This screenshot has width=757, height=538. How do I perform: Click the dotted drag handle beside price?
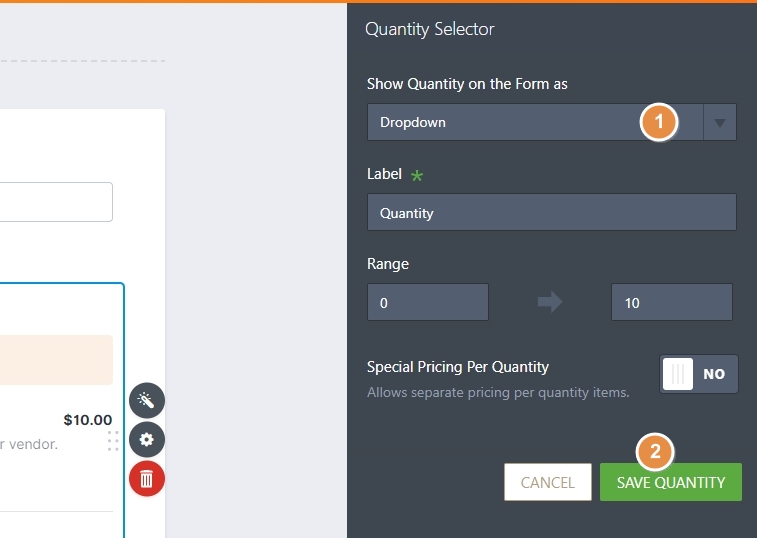point(113,441)
